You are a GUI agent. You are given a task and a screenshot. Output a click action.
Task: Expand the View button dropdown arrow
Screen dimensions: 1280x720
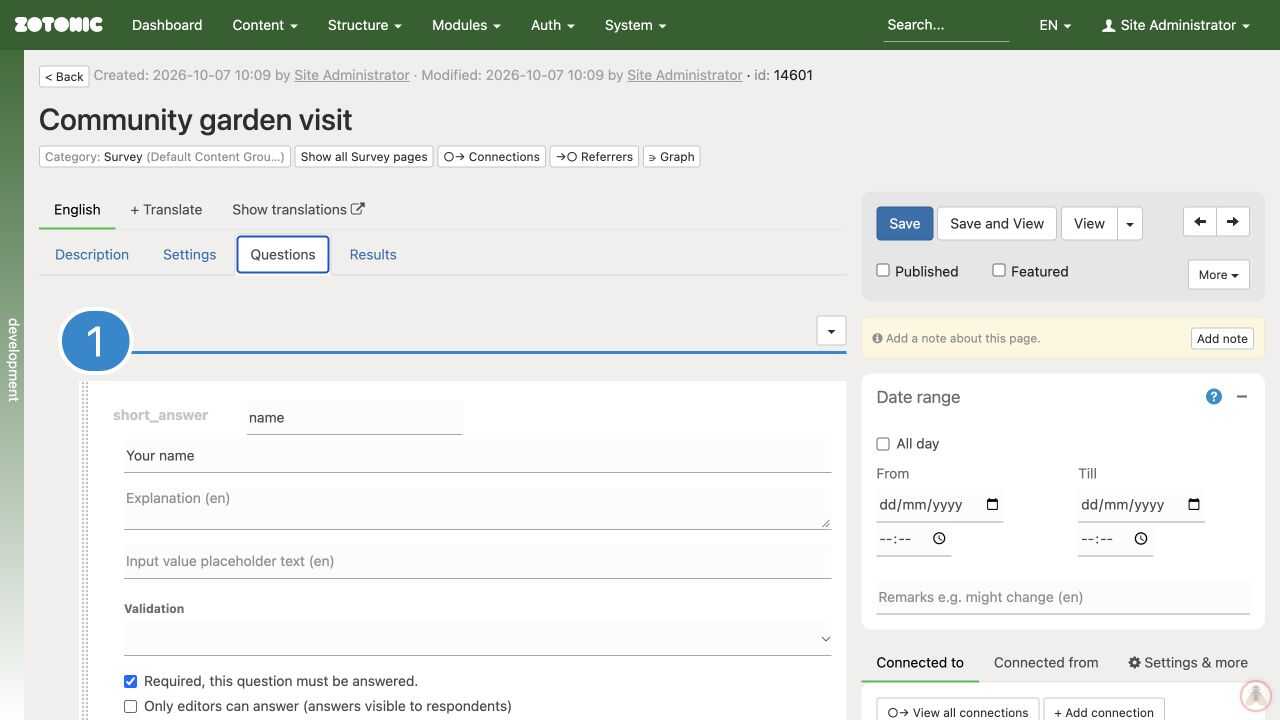[x=1130, y=223]
